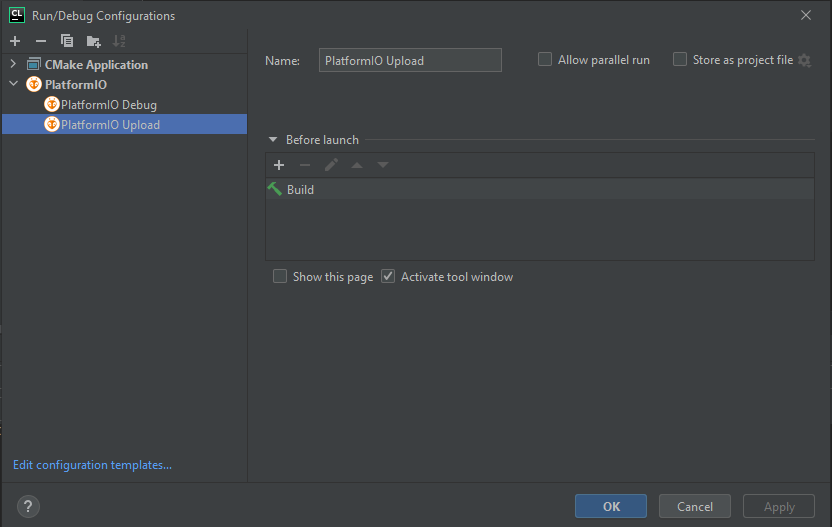Select the PlatformIO Upload configuration

tap(124, 124)
